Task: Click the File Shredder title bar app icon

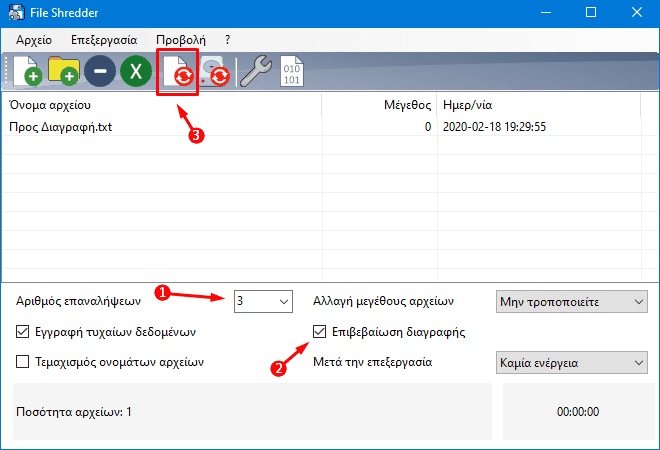Action: 16,13
